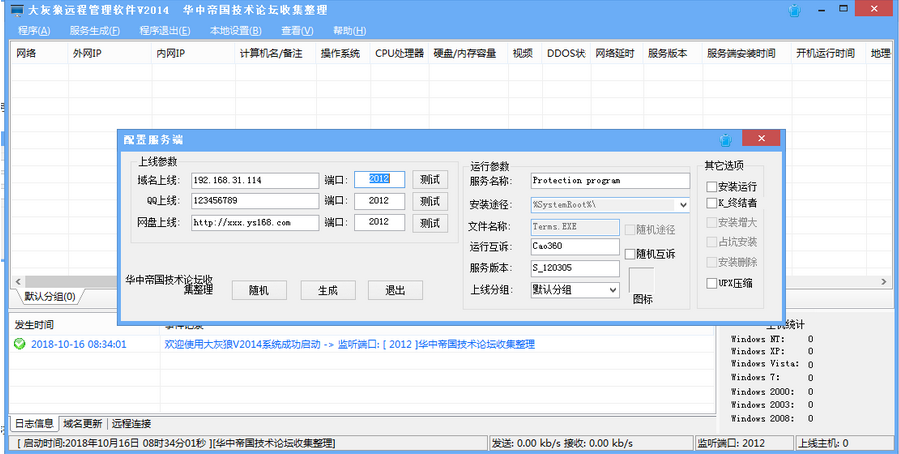Toggle the 随机途径 checkbox
The width and height of the screenshot is (899, 454).
point(630,230)
